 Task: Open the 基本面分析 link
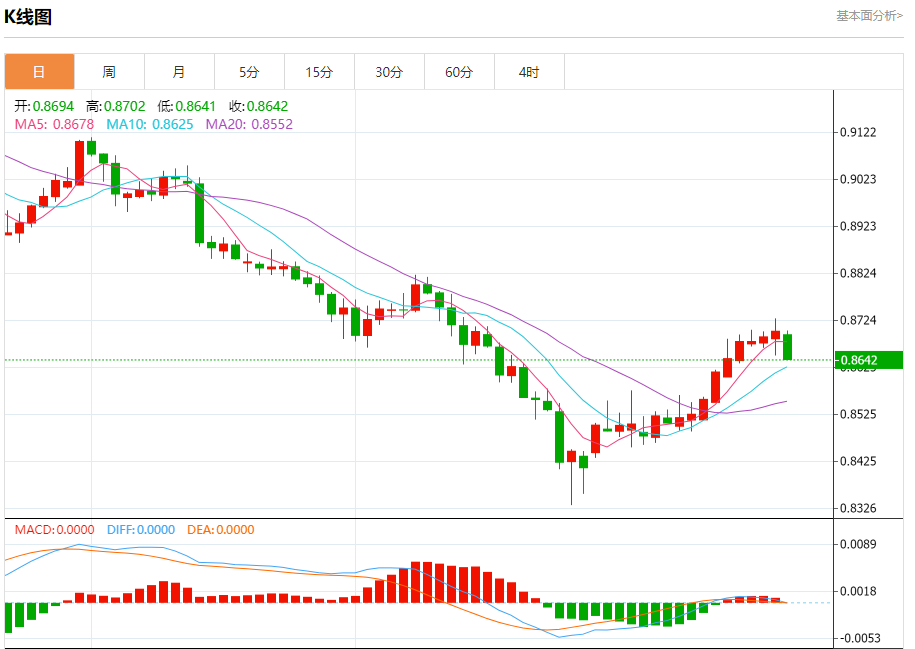pos(869,16)
